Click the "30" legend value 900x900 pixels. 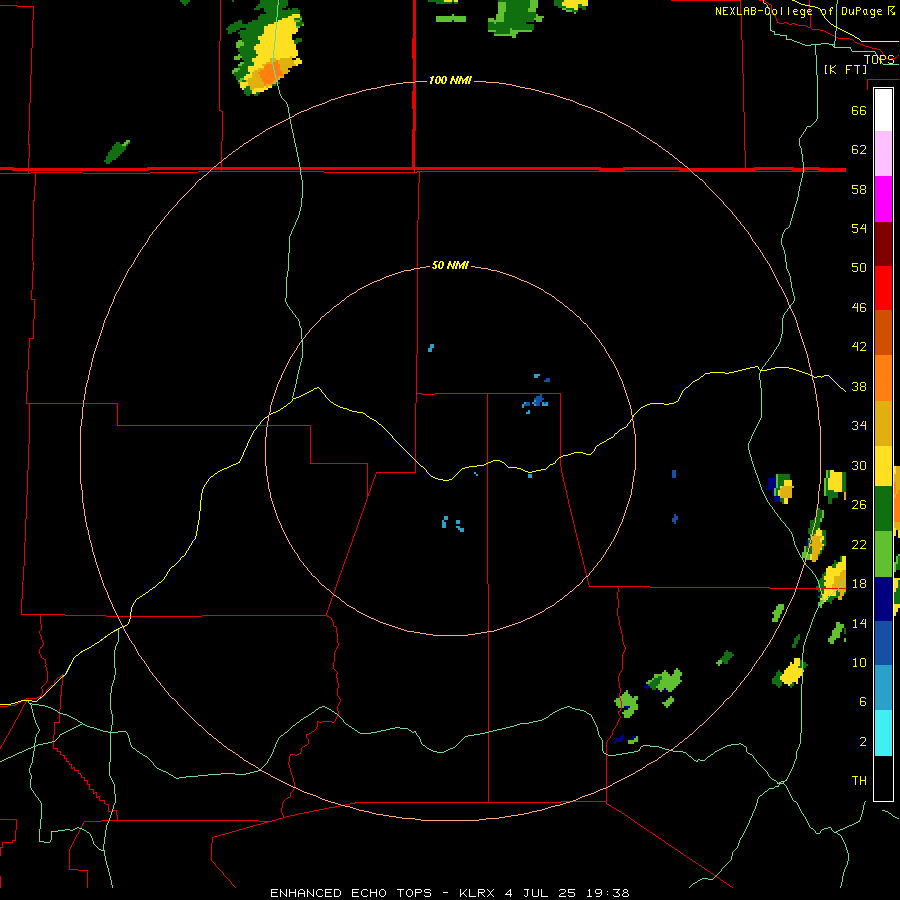(x=859, y=465)
